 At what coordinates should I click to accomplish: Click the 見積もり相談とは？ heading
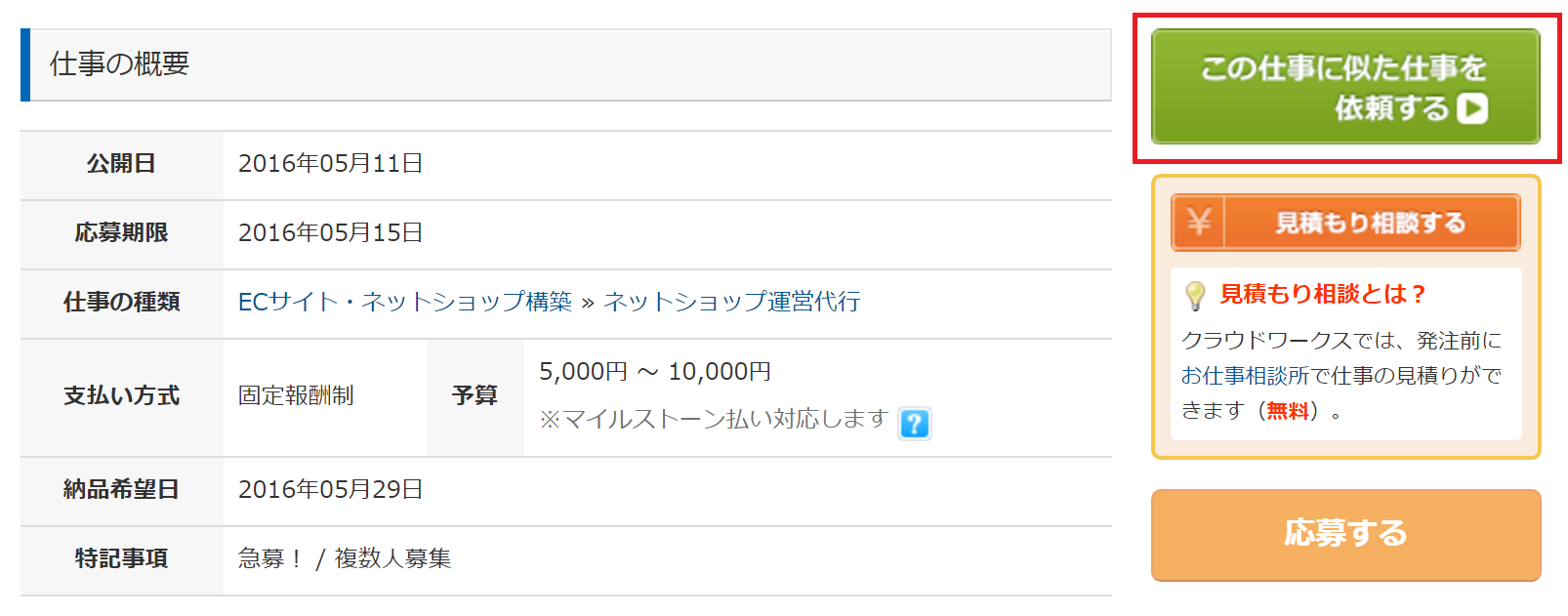1323,294
